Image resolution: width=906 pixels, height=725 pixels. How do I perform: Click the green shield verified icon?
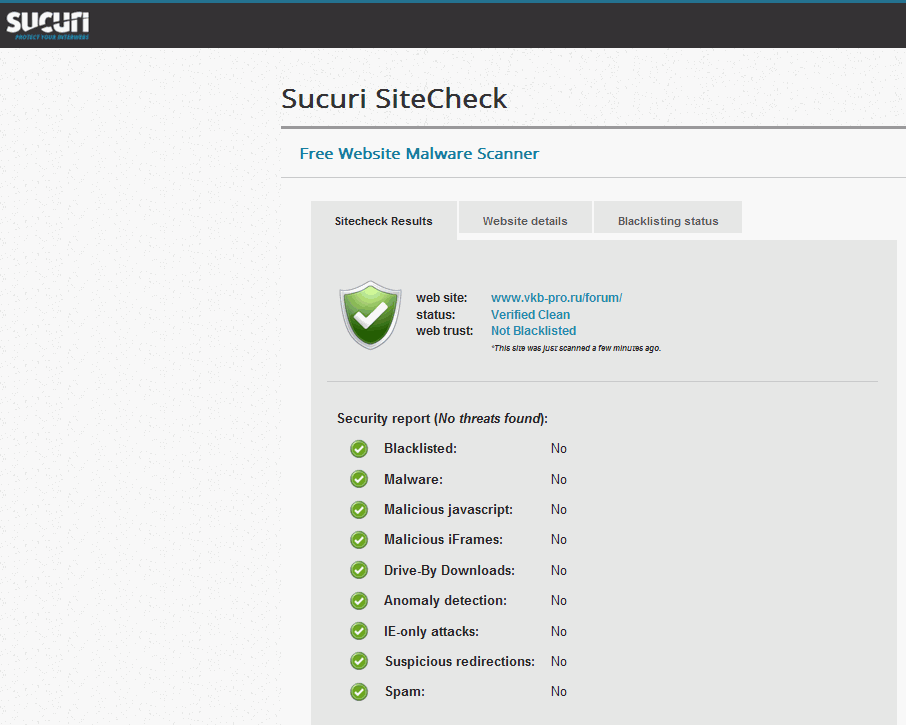pos(370,315)
